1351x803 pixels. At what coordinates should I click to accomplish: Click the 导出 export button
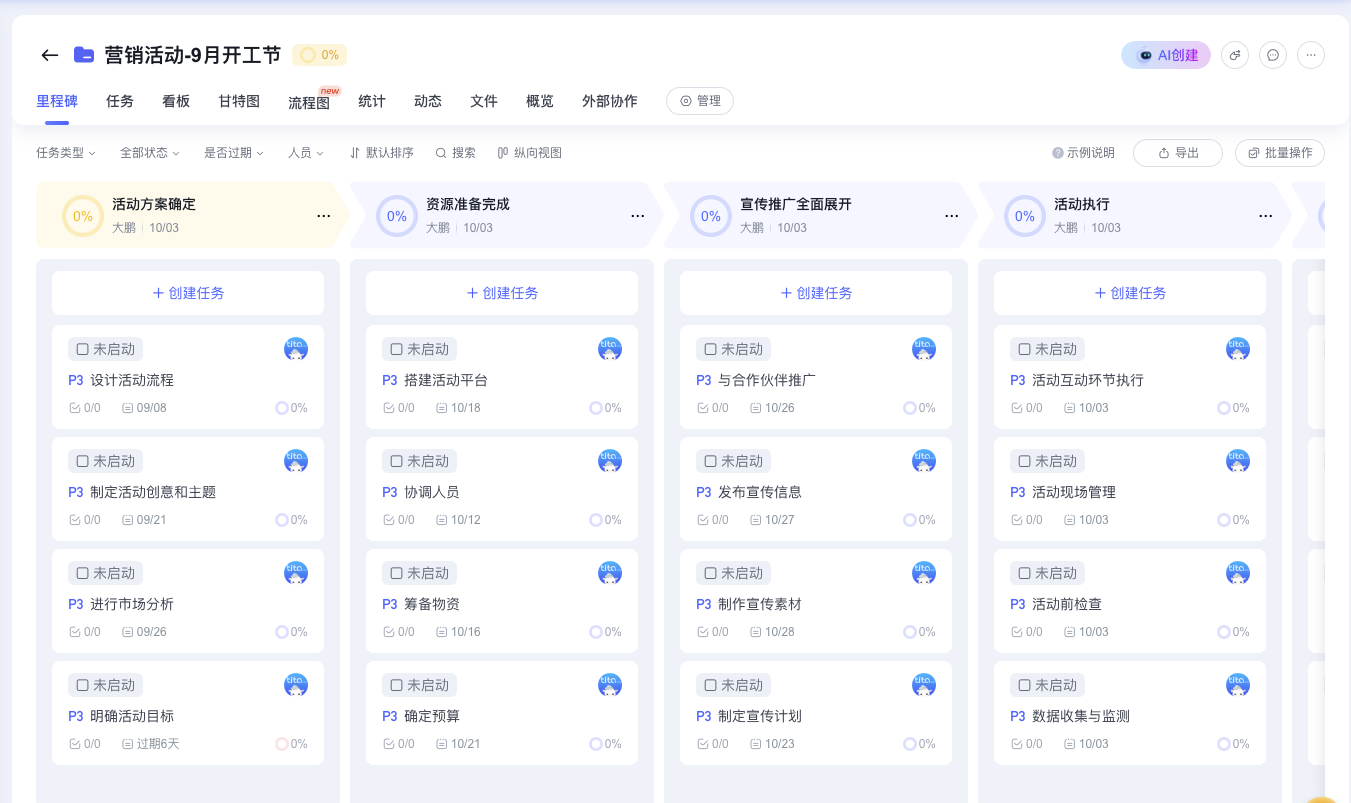click(1177, 152)
